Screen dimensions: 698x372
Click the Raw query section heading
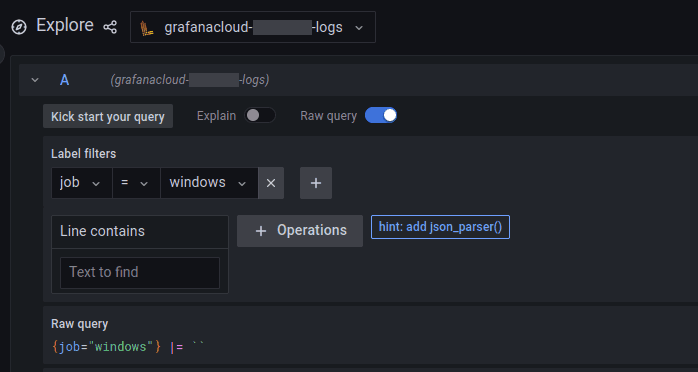(80, 324)
